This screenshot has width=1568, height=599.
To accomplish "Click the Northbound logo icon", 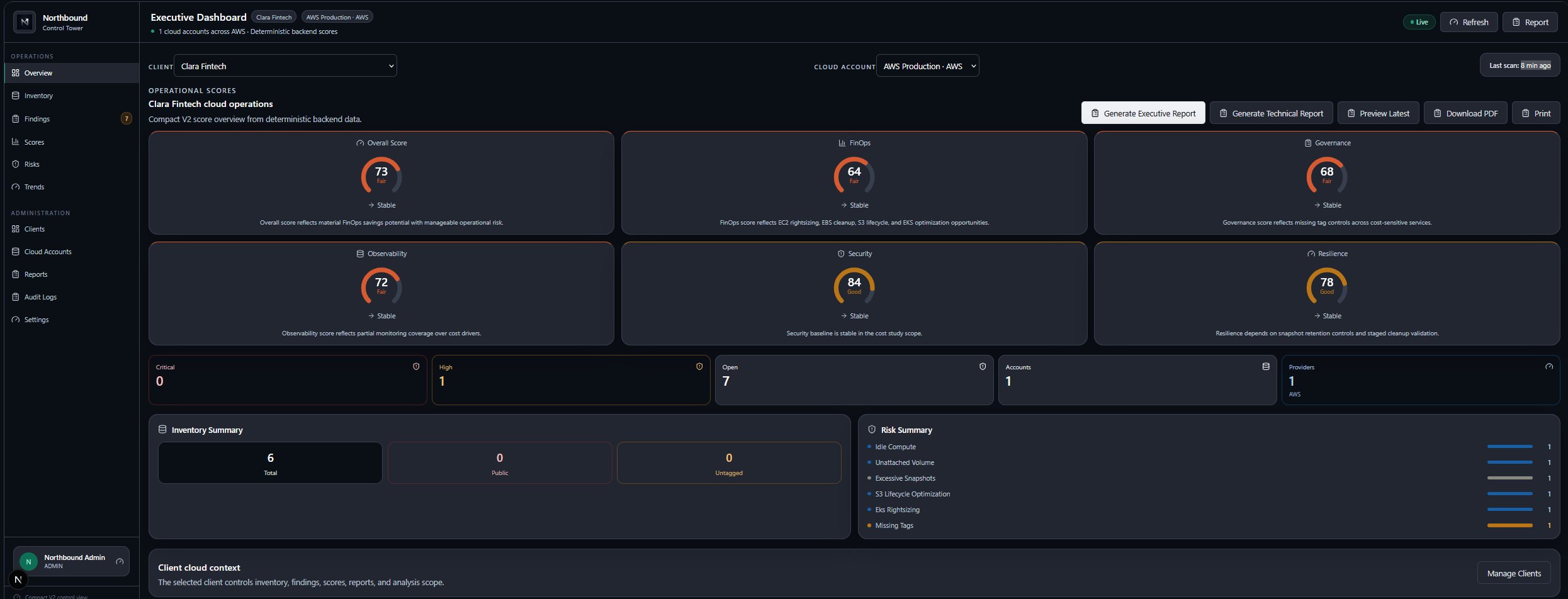I will 25,22.
